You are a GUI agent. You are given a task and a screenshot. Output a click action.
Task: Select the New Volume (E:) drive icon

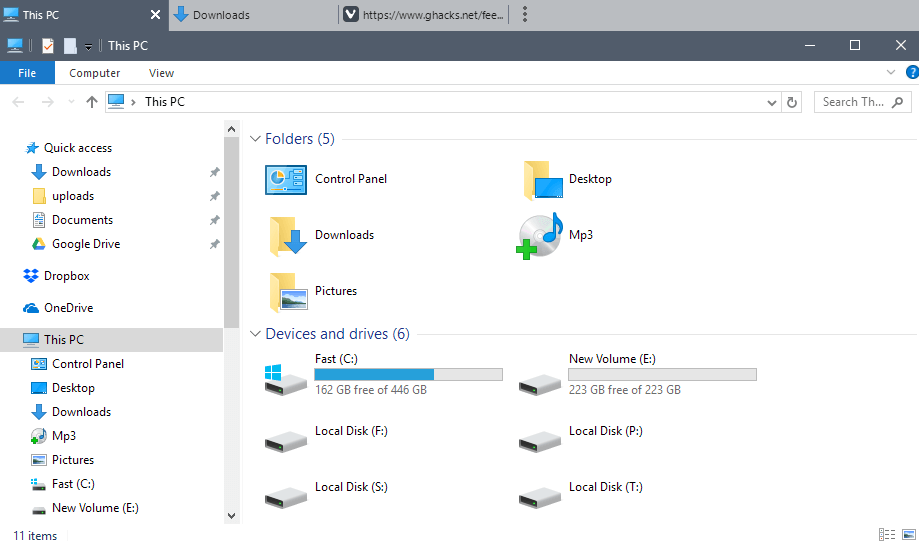pyautogui.click(x=540, y=385)
